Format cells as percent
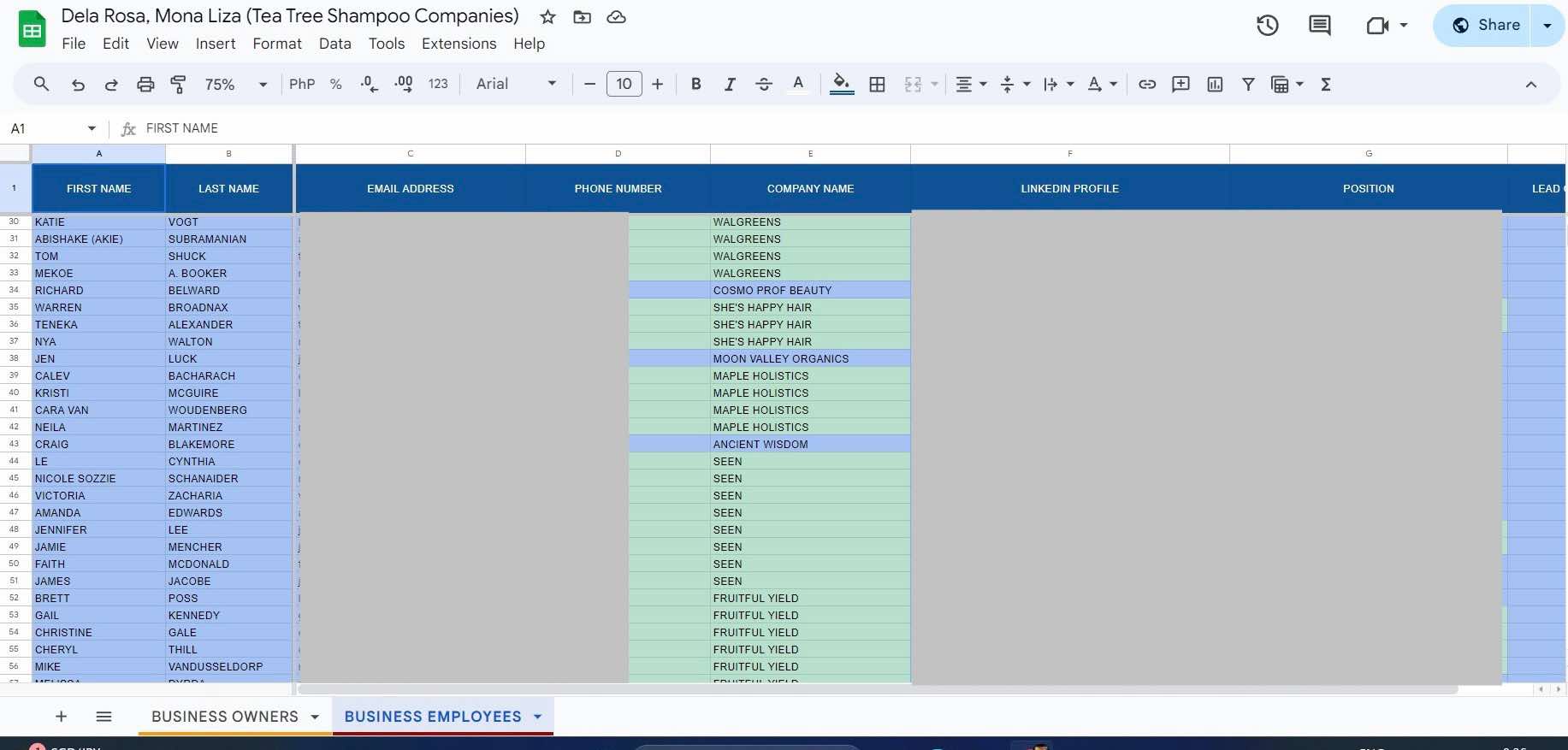 336,84
